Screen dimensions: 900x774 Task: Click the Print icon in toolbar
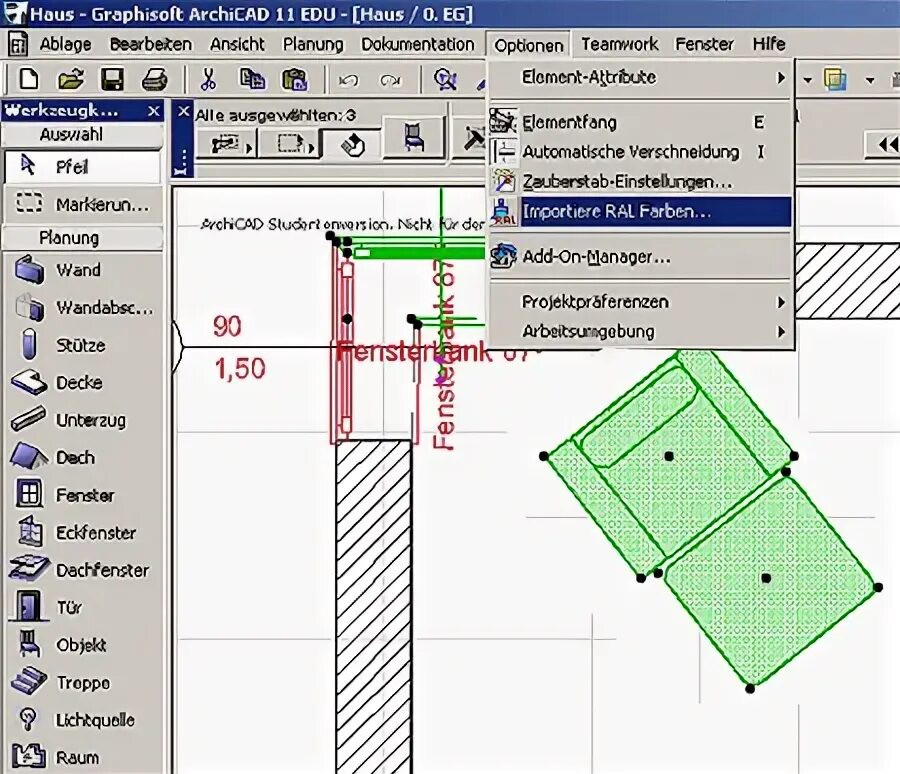[x=154, y=79]
